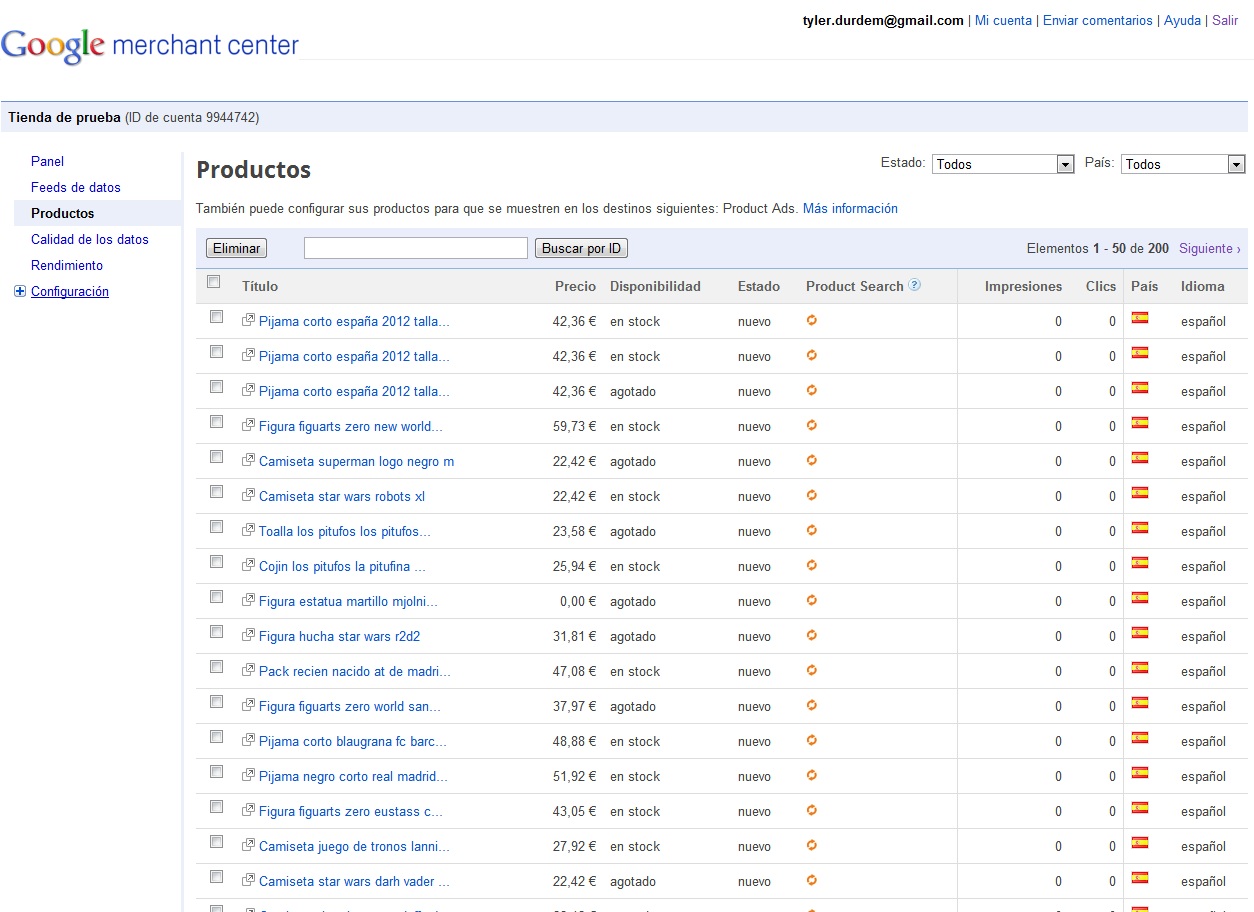Click Spain flag in Toalla los pitufos row

(x=1139, y=528)
